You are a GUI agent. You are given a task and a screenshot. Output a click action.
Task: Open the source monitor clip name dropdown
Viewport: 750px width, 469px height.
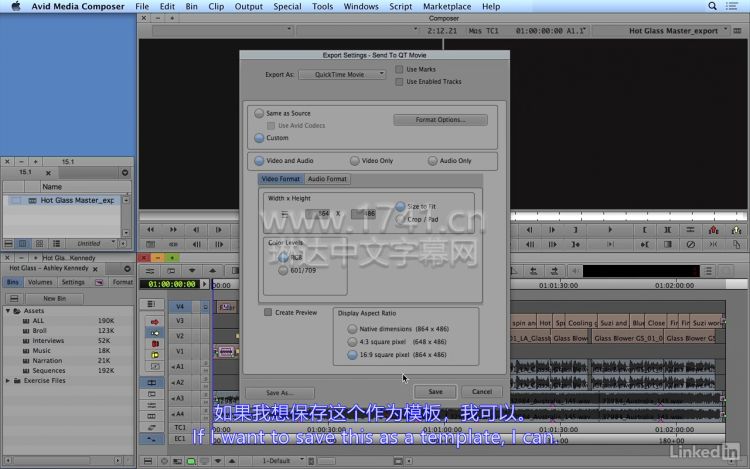[223, 31]
